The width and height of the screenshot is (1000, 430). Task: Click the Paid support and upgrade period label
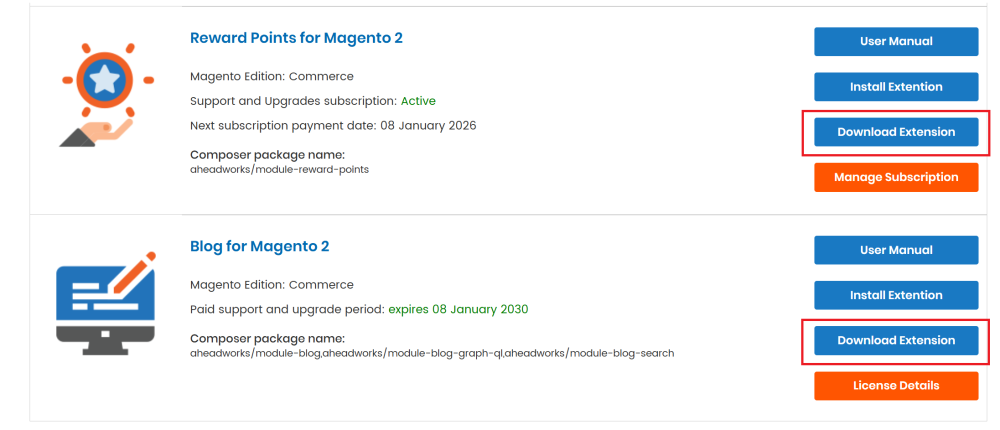(x=288, y=309)
